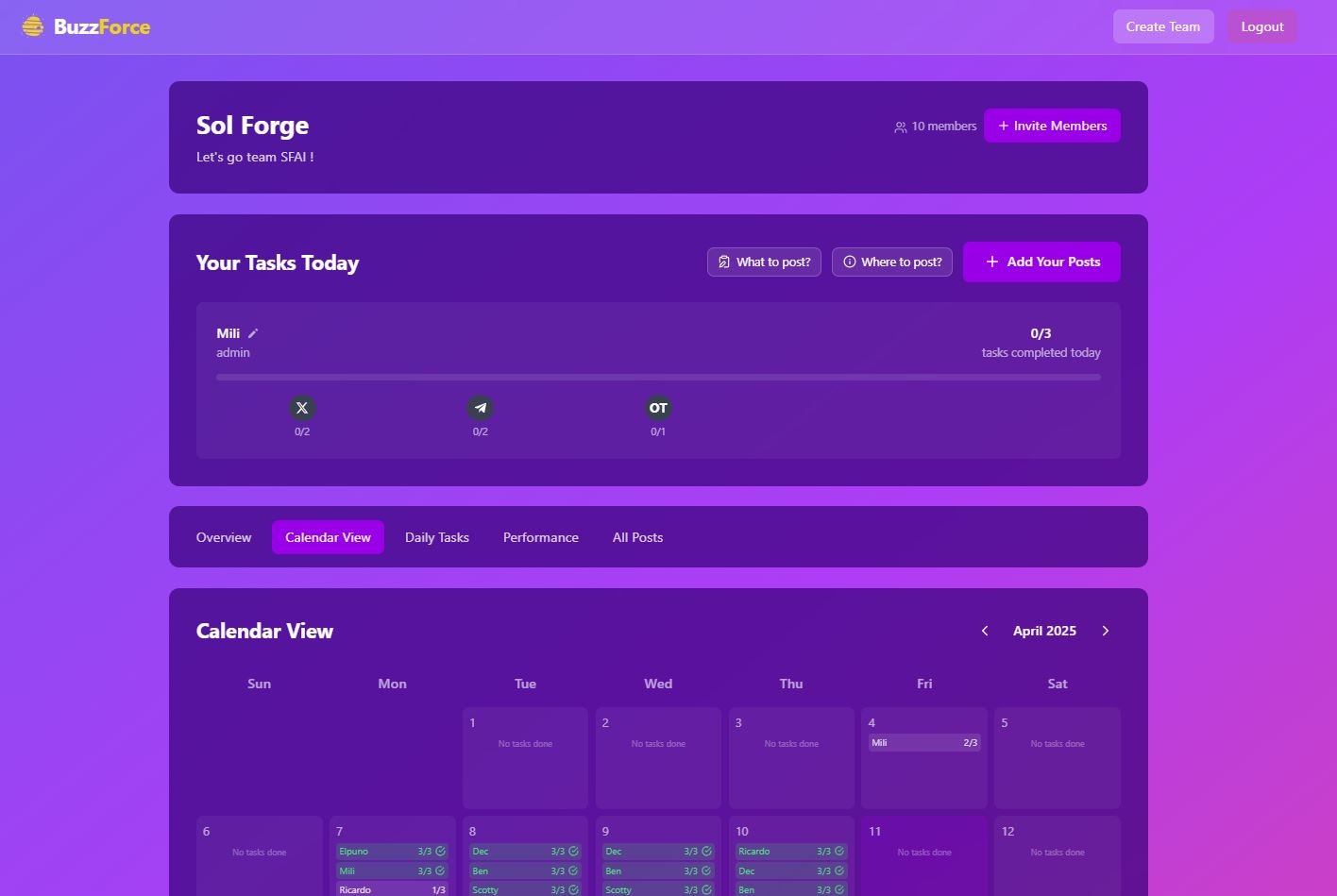Viewport: 1337px width, 896px height.
Task: Click the Logout button
Action: tap(1262, 26)
